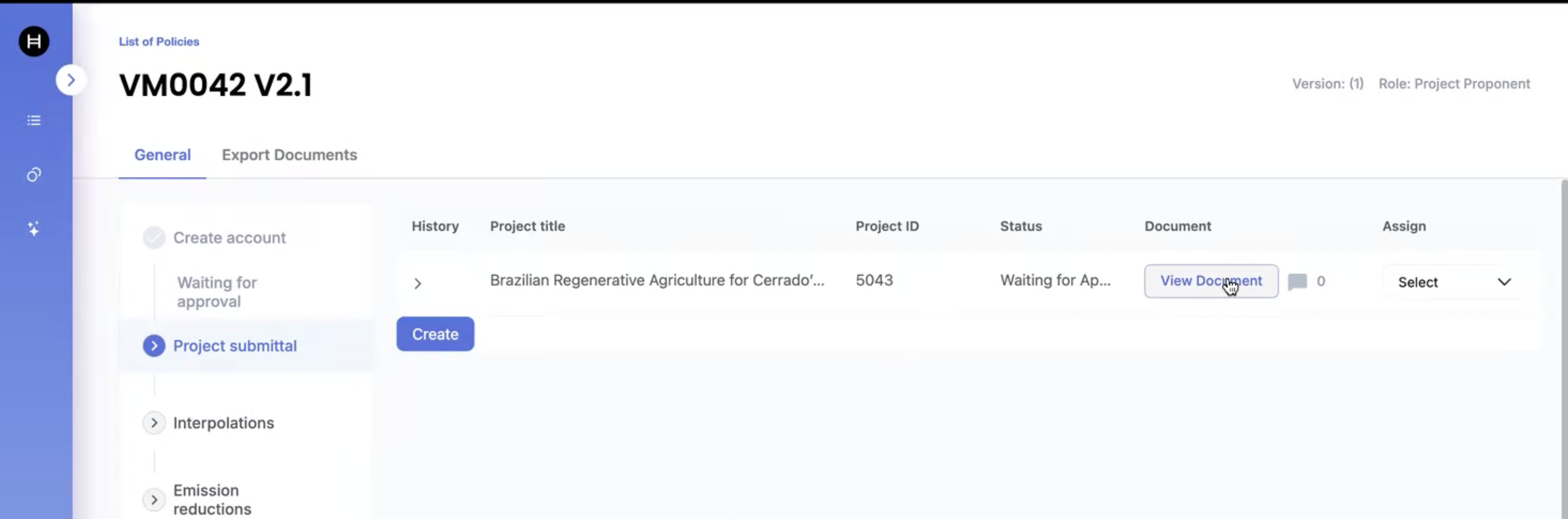Click the Project submittal step arrow icon
This screenshot has width=1568, height=519.
[154, 346]
